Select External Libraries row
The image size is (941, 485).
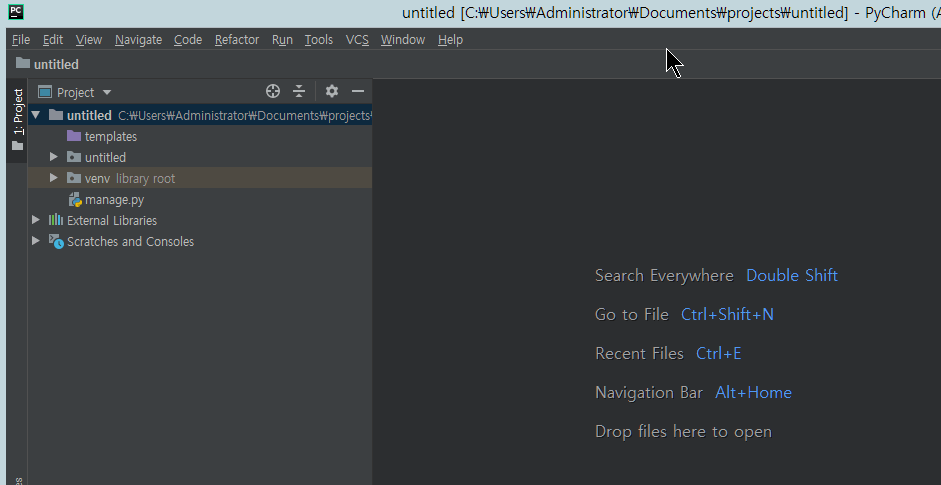click(200, 220)
